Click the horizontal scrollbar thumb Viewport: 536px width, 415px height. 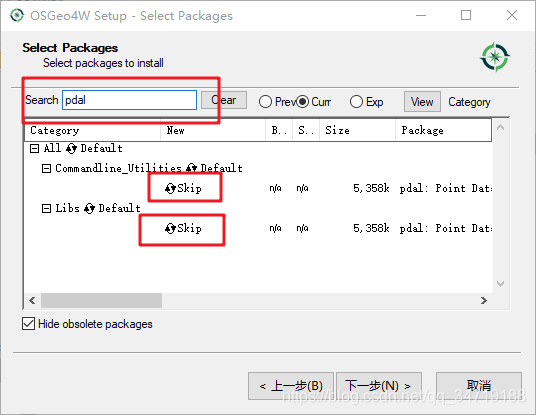pos(102,300)
